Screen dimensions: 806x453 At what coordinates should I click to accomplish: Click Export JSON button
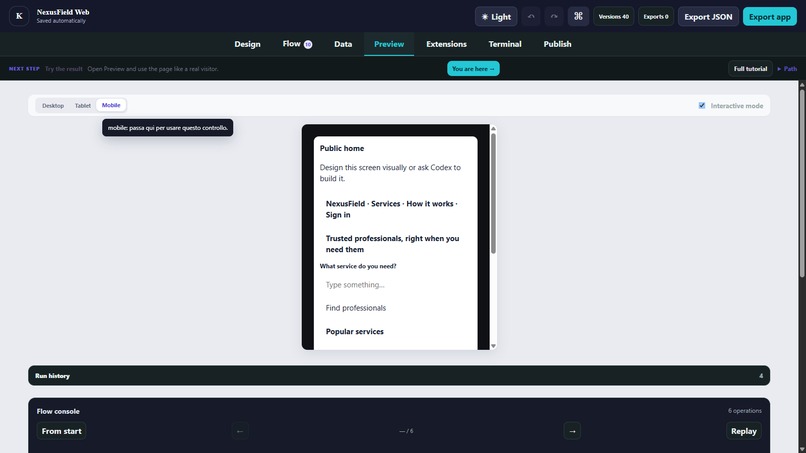(x=708, y=16)
